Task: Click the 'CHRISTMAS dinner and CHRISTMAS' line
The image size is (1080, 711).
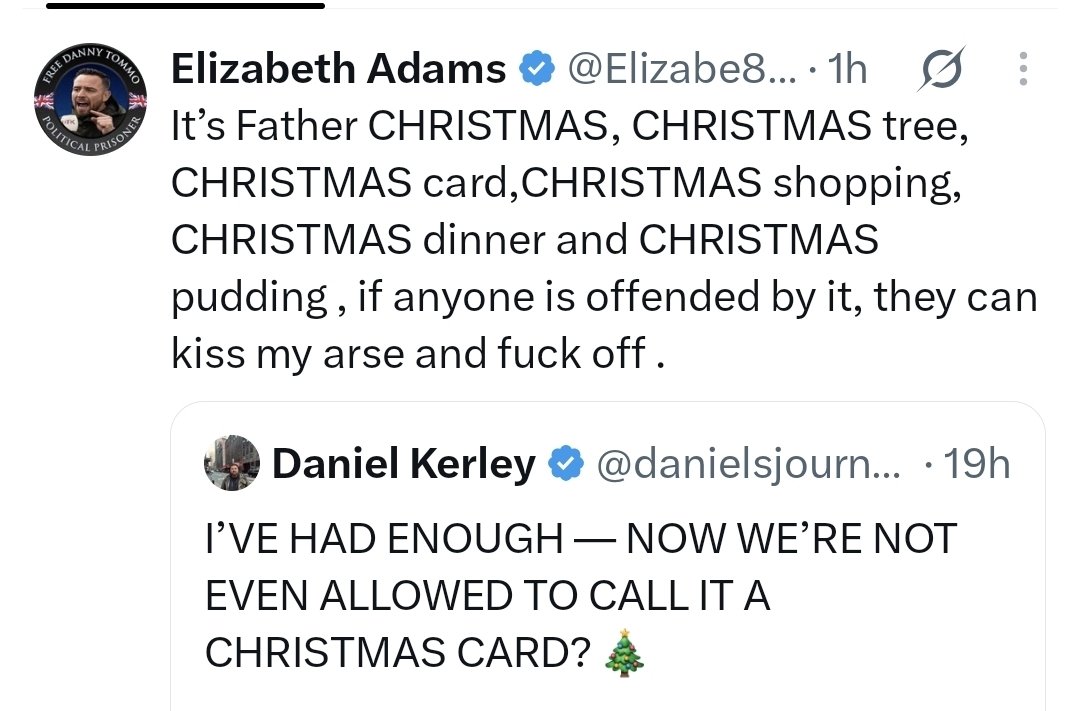Action: click(525, 240)
